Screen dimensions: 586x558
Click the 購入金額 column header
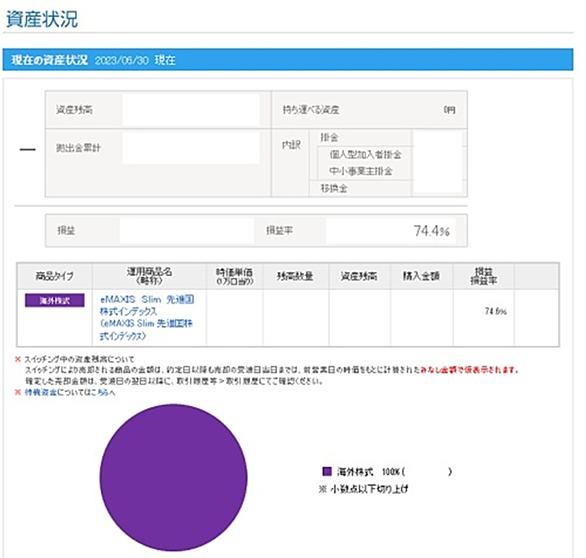[x=421, y=276]
